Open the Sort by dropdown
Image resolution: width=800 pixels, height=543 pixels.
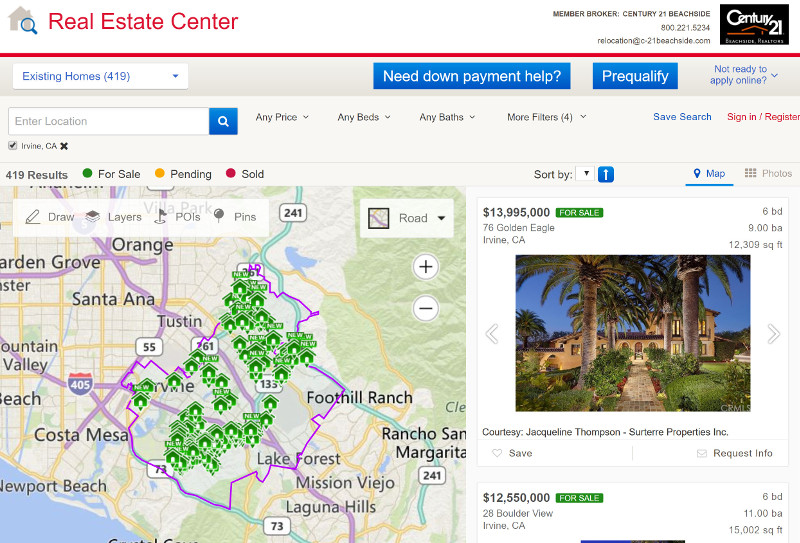tap(585, 174)
